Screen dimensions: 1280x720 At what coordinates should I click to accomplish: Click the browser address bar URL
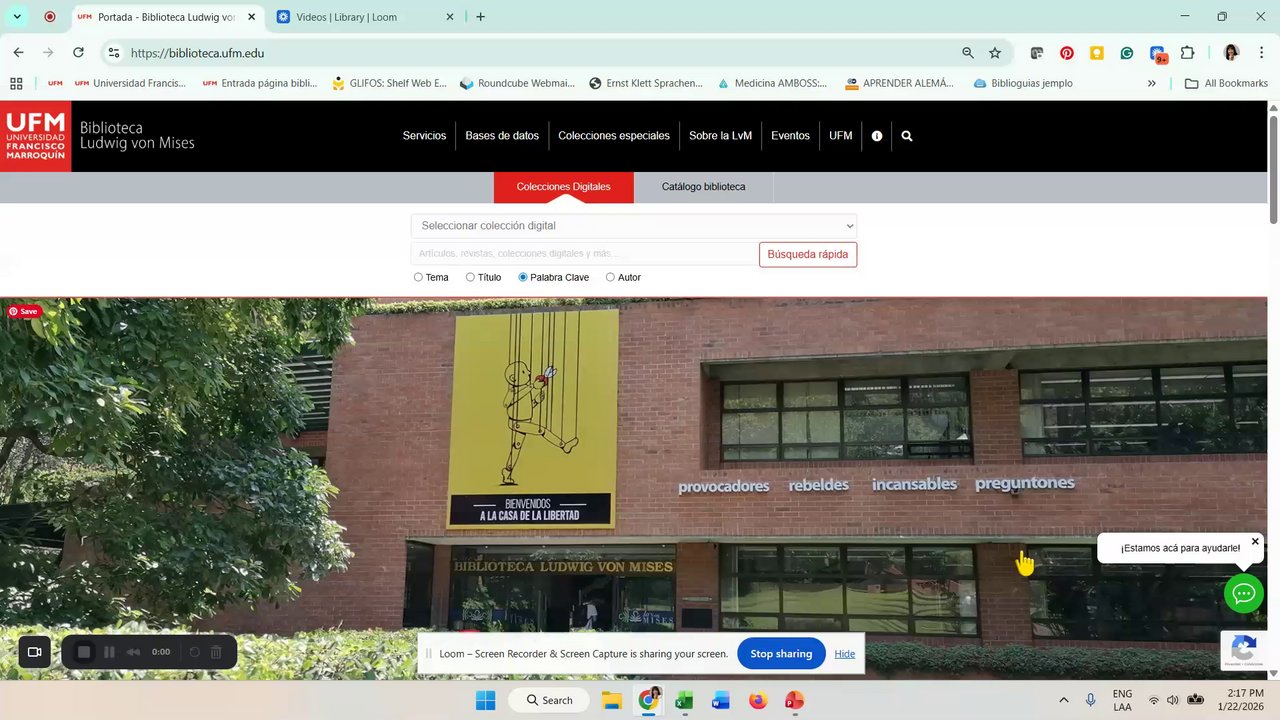point(197,53)
